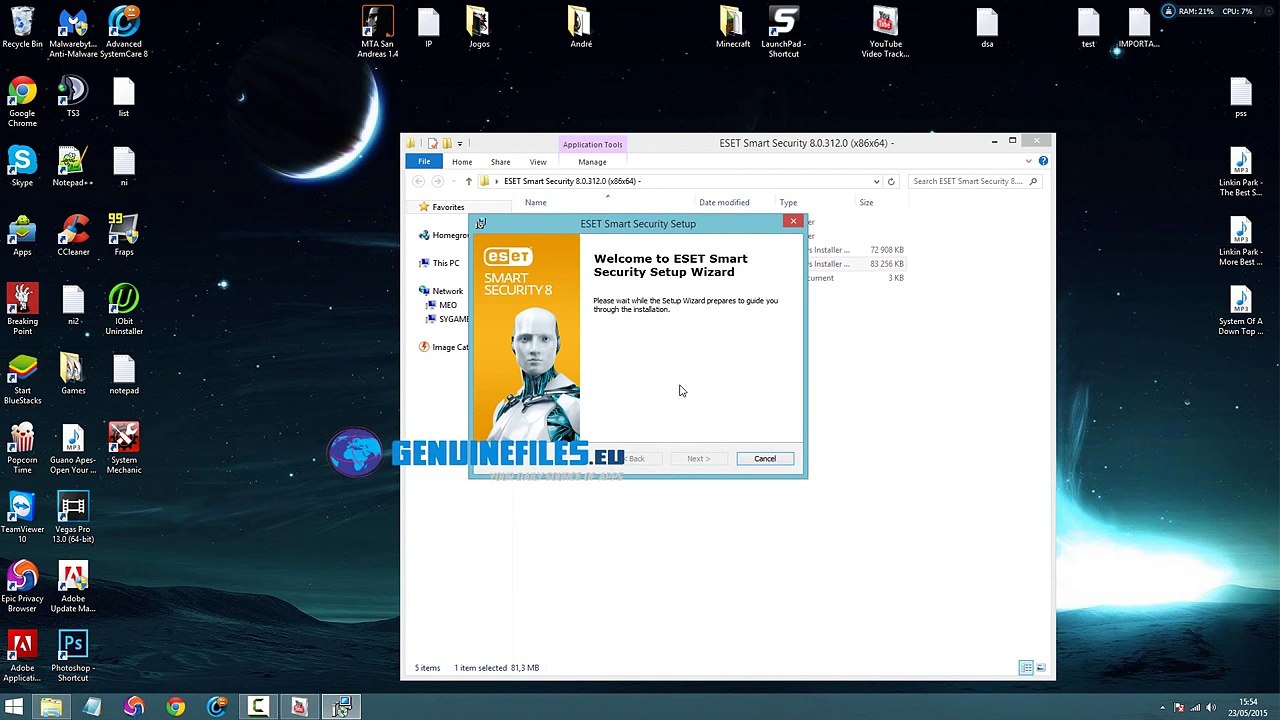The width and height of the screenshot is (1280, 720).
Task: Switch to details view layout icon
Action: pos(1026,667)
